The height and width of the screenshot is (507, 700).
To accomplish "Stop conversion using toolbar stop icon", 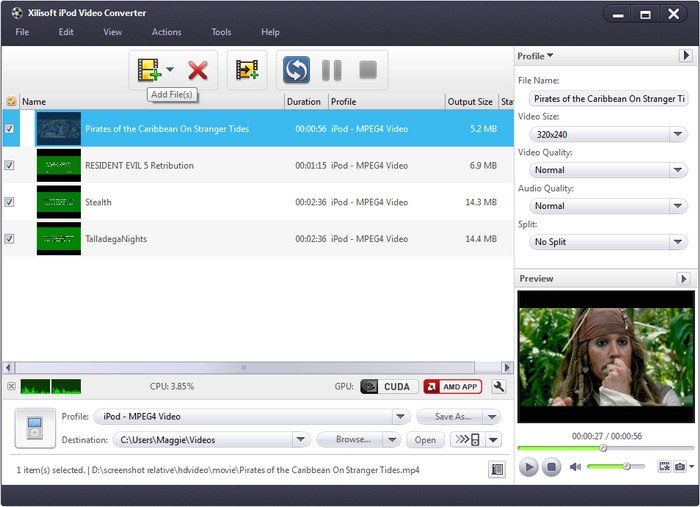I will coord(368,70).
